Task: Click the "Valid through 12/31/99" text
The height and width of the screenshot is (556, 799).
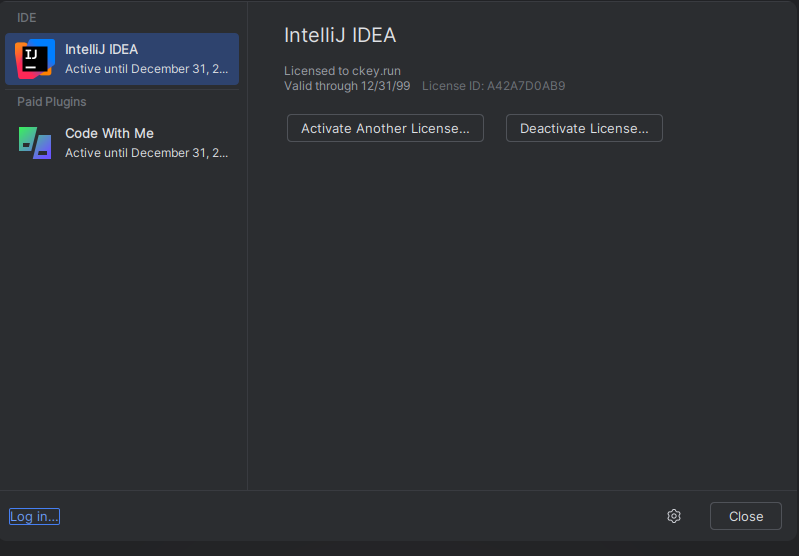Action: pyautogui.click(x=346, y=86)
